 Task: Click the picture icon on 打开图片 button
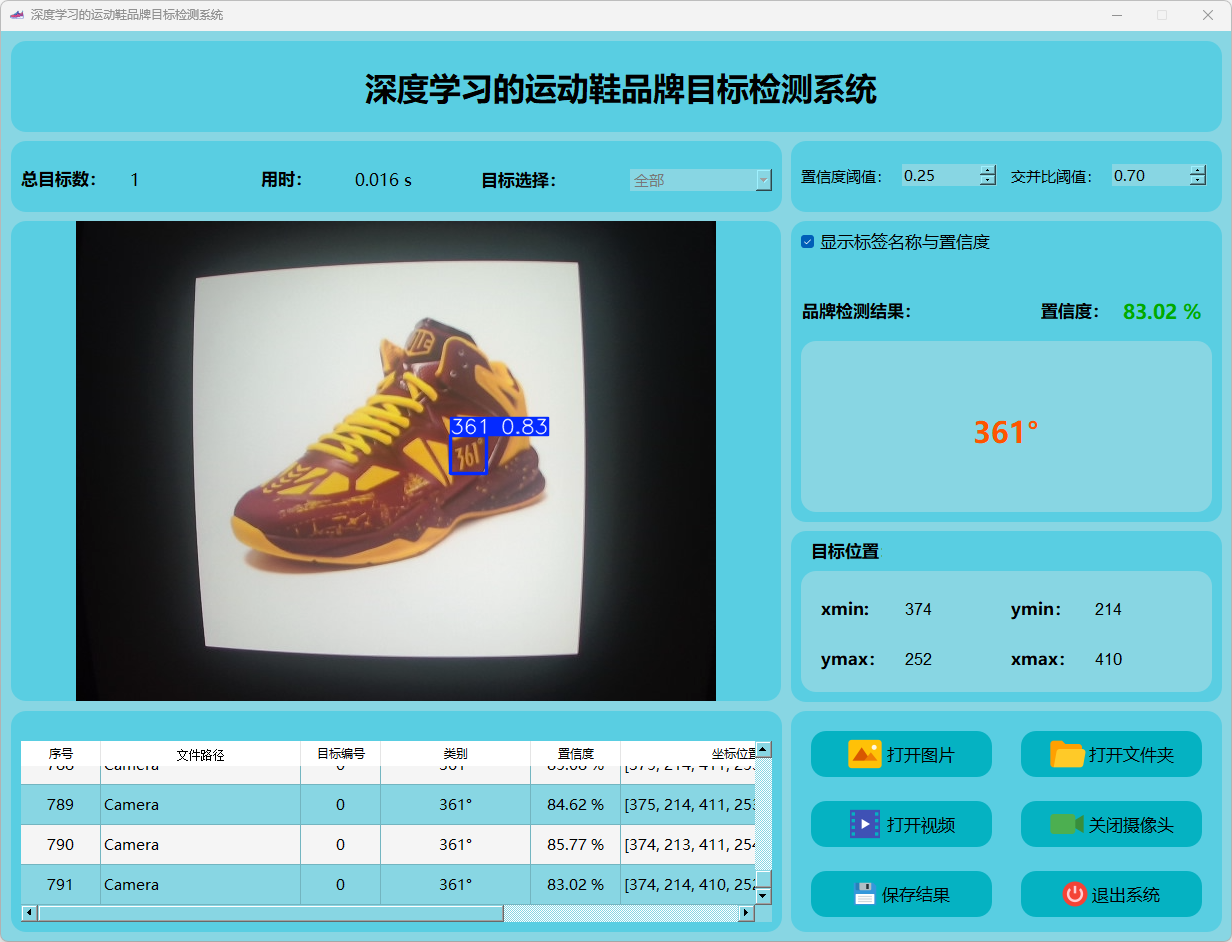coord(864,754)
